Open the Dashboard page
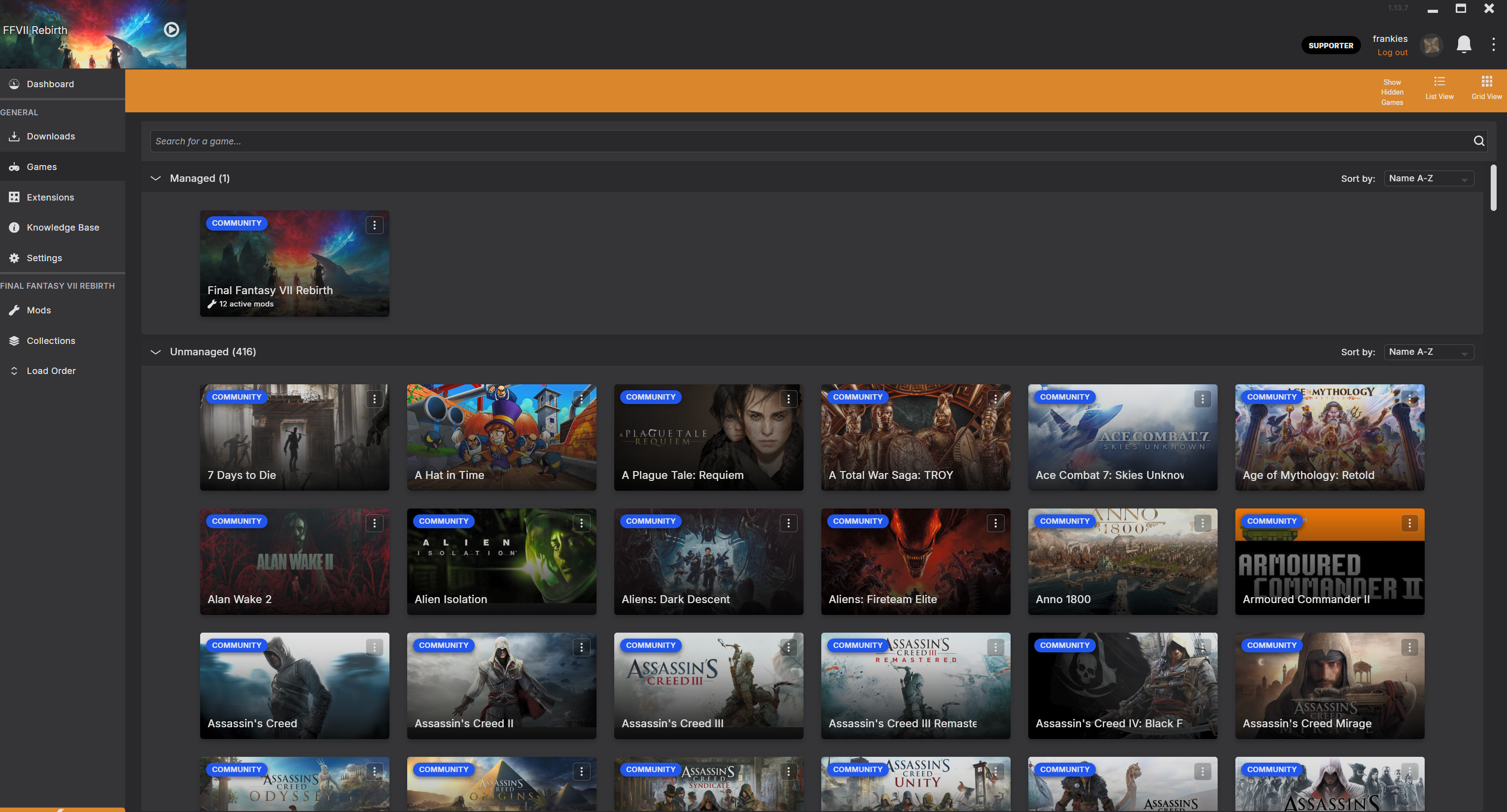Image resolution: width=1507 pixels, height=812 pixels. (x=63, y=84)
